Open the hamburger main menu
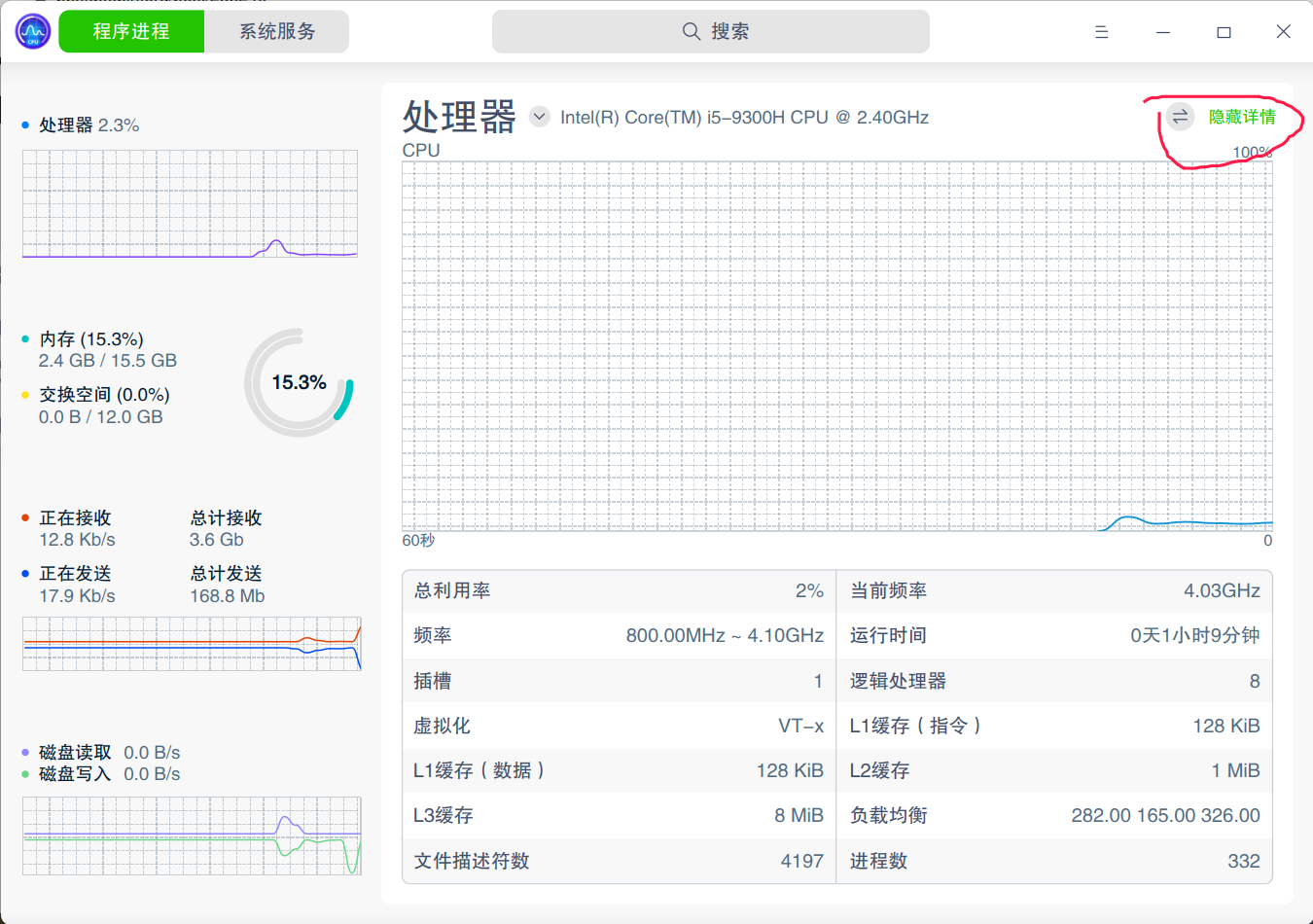 (1101, 32)
